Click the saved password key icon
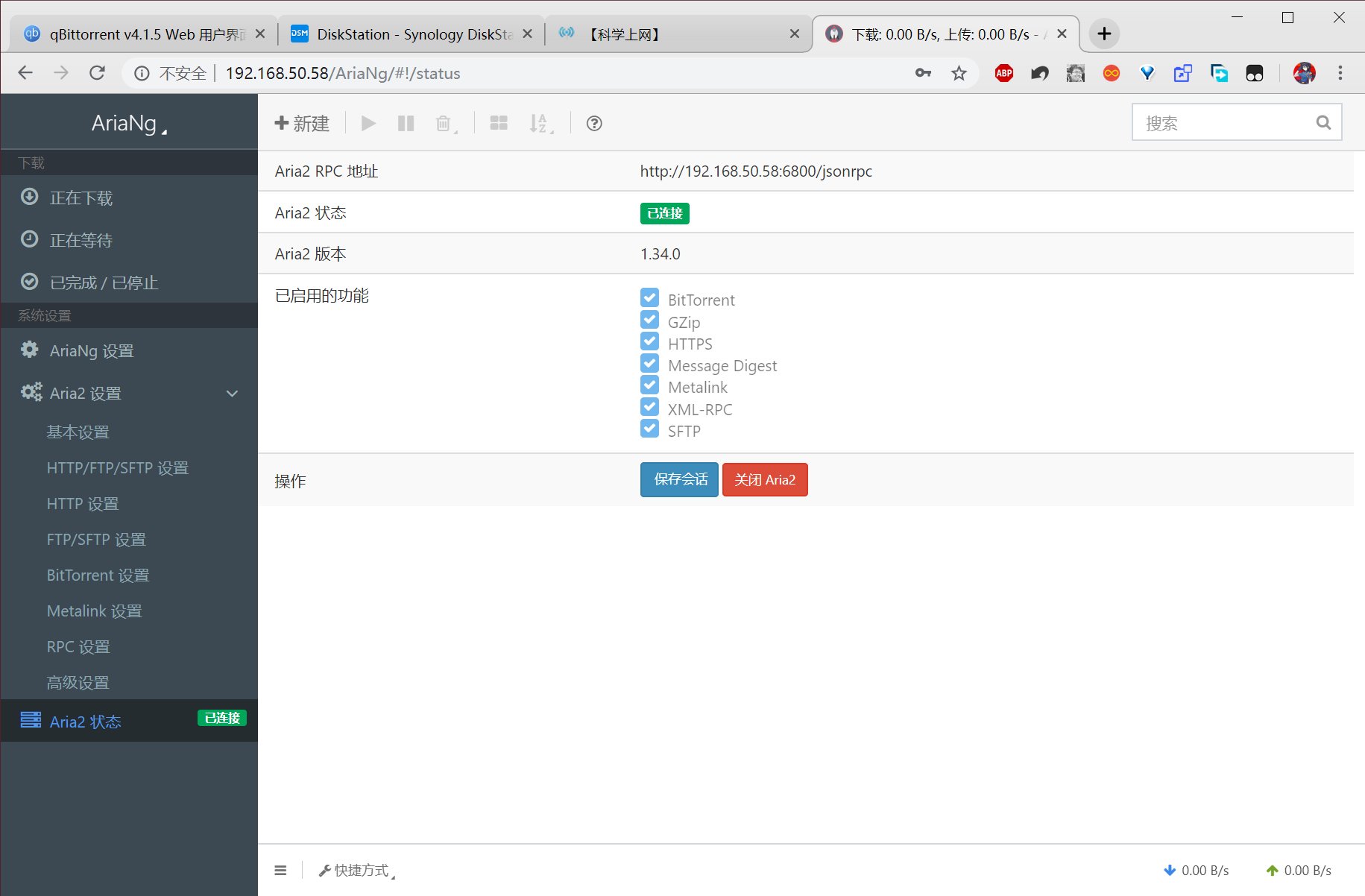This screenshot has height=896, width=1365. click(x=923, y=73)
